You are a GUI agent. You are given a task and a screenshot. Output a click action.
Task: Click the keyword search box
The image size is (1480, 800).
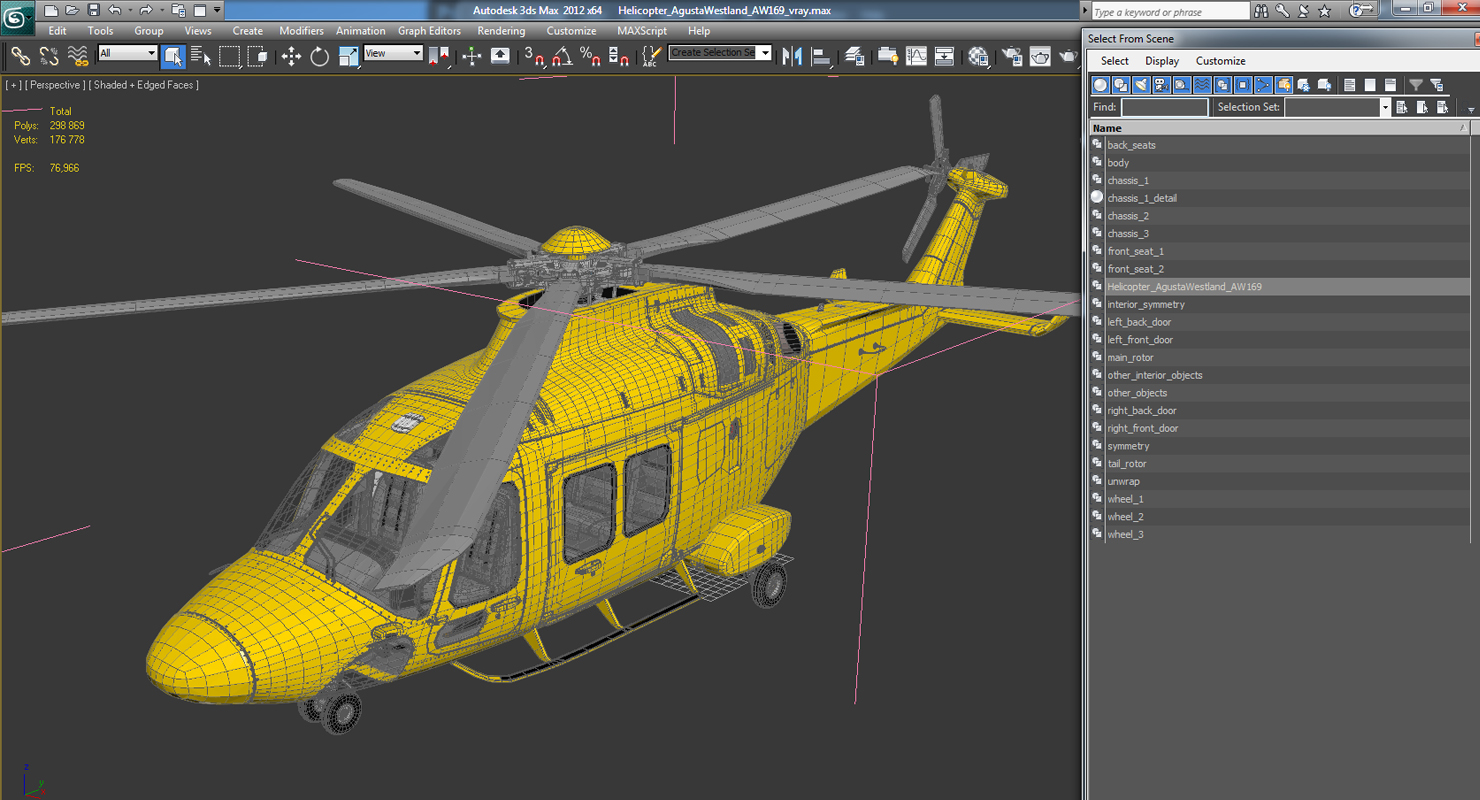pos(1170,12)
